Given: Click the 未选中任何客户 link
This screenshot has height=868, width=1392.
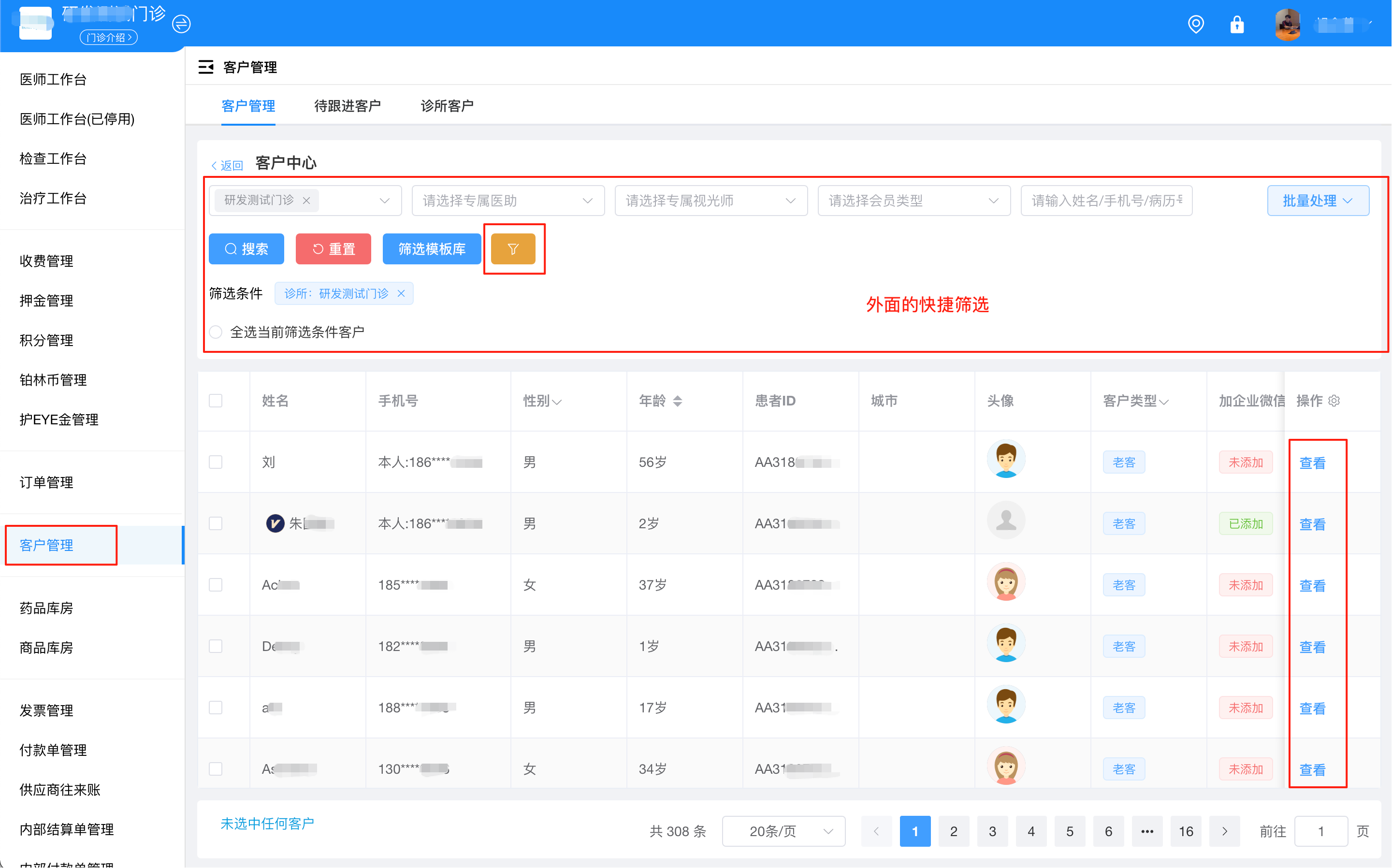Looking at the screenshot, I should coord(267,824).
